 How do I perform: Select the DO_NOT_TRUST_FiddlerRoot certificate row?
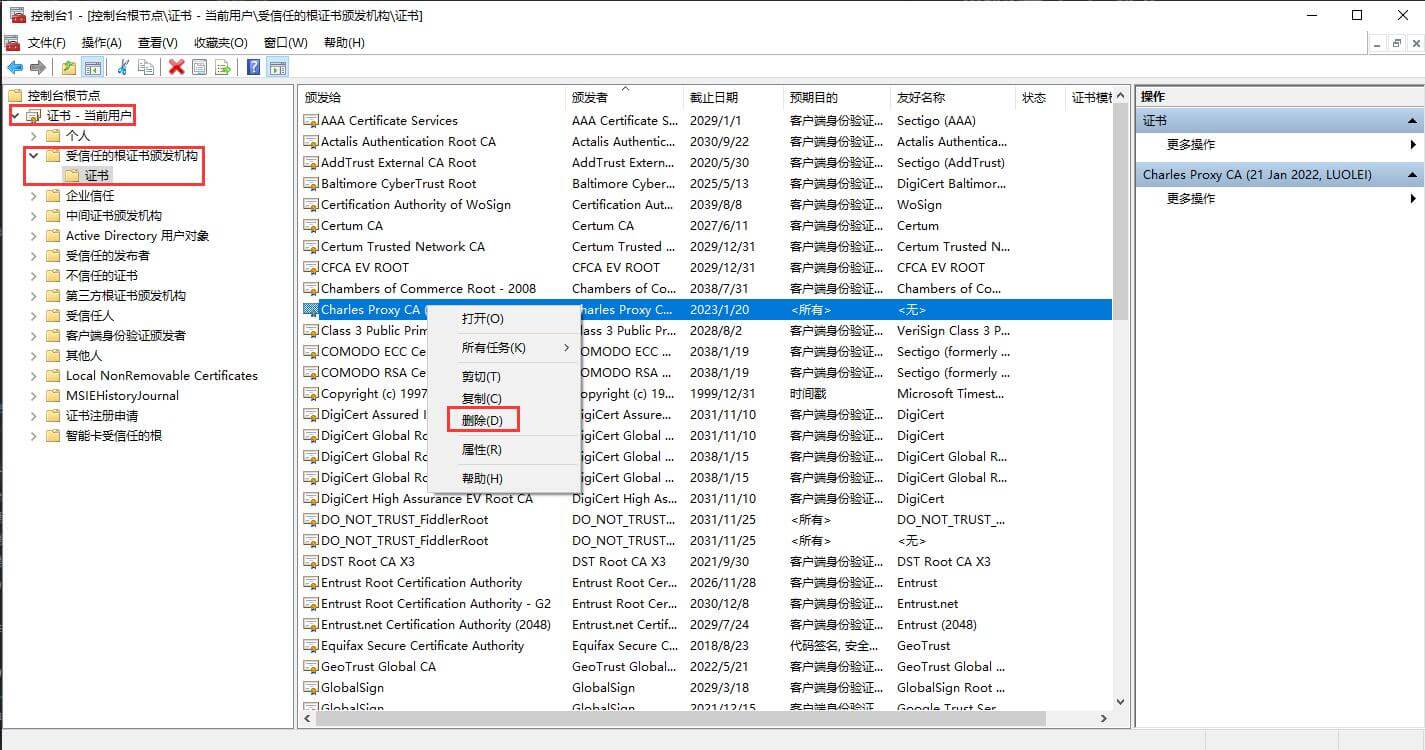[x=404, y=520]
